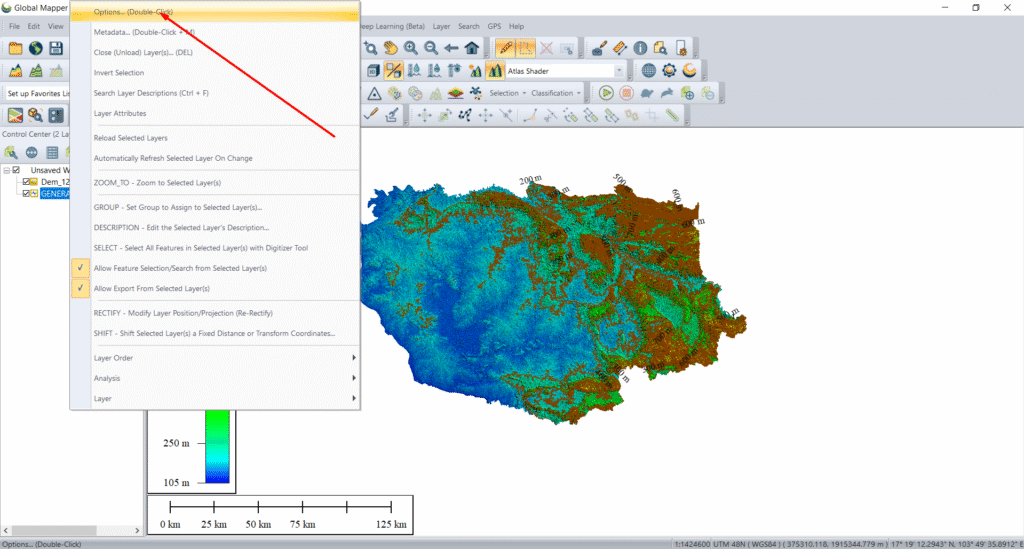1024x549 pixels.
Task: Uncheck the Unsaved Workspace checkbox
Action: pyautogui.click(x=16, y=170)
